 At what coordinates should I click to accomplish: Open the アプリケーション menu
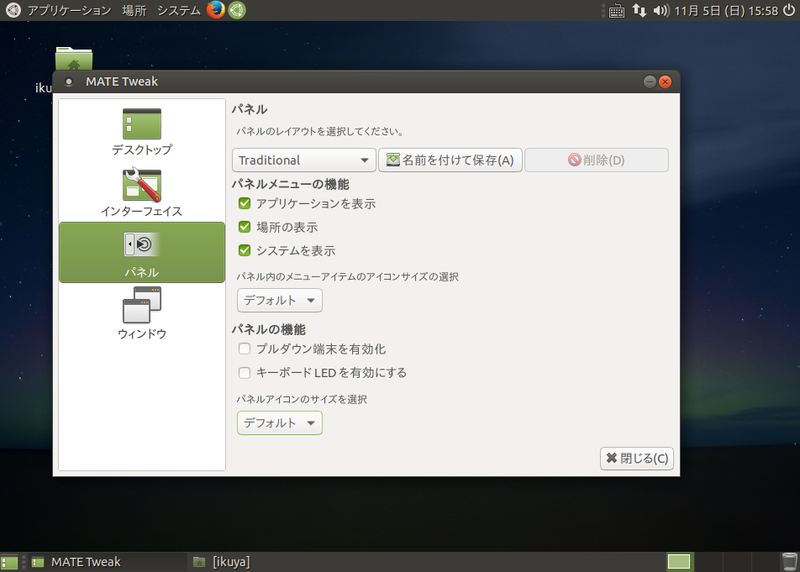(x=69, y=10)
